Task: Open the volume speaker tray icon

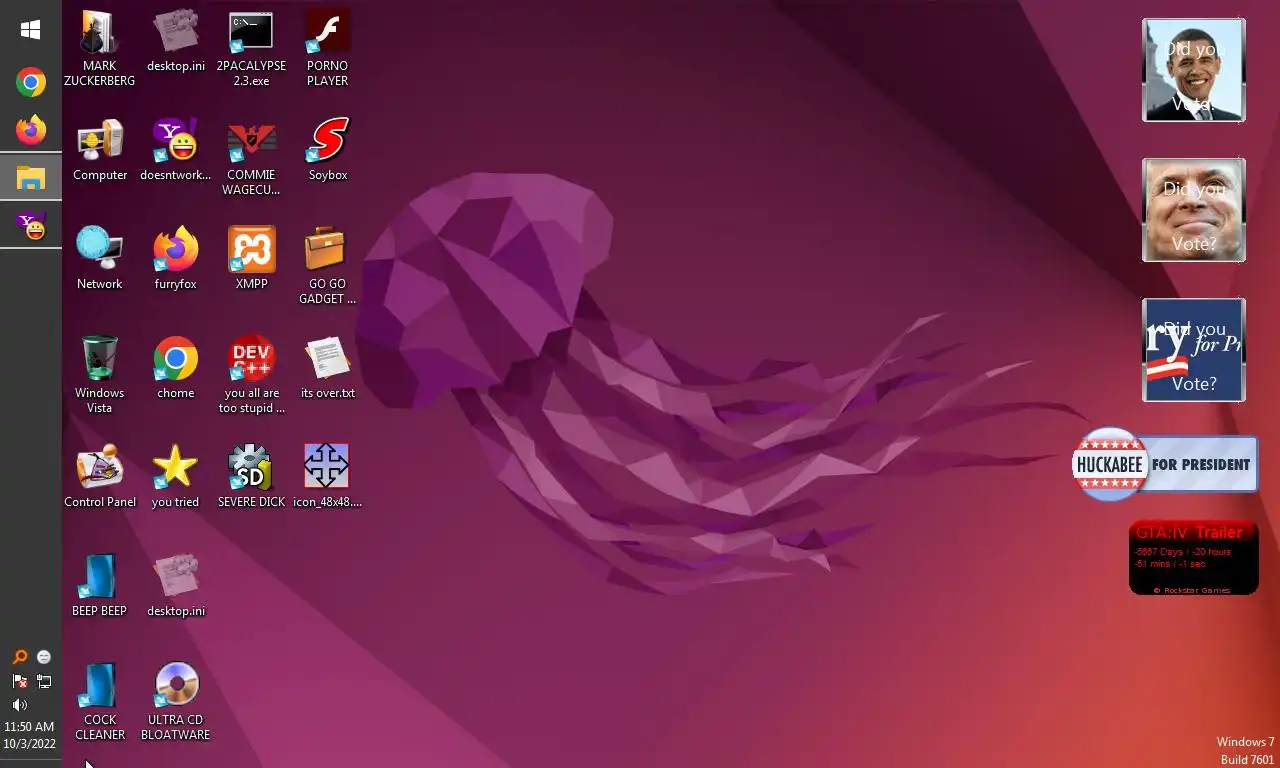Action: [19, 705]
